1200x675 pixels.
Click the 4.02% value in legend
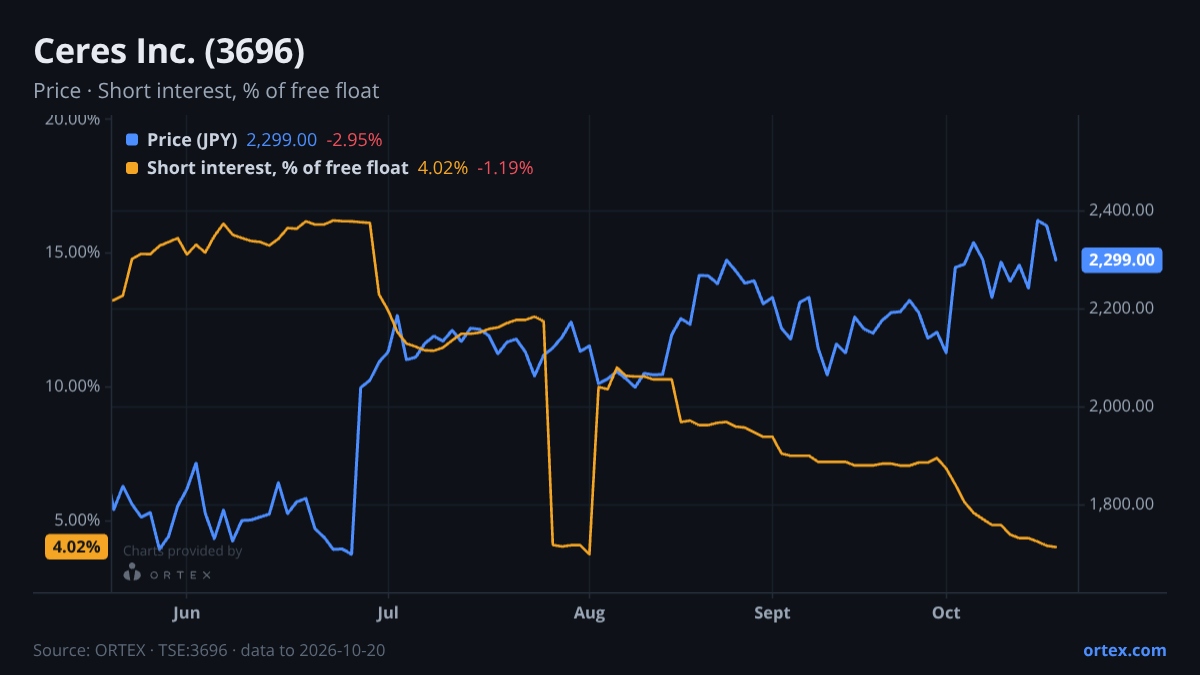(x=442, y=168)
